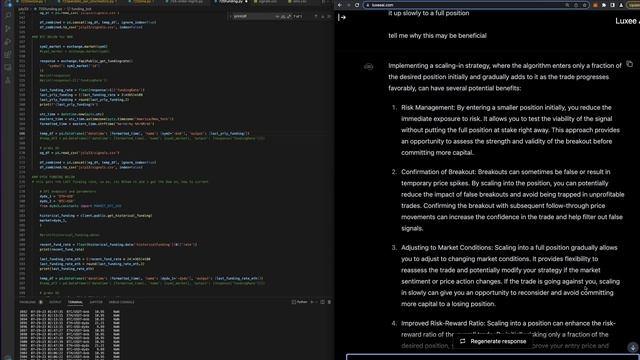The image size is (640, 360).
Task: Switch to the Problems panel tab
Action: 28,302
